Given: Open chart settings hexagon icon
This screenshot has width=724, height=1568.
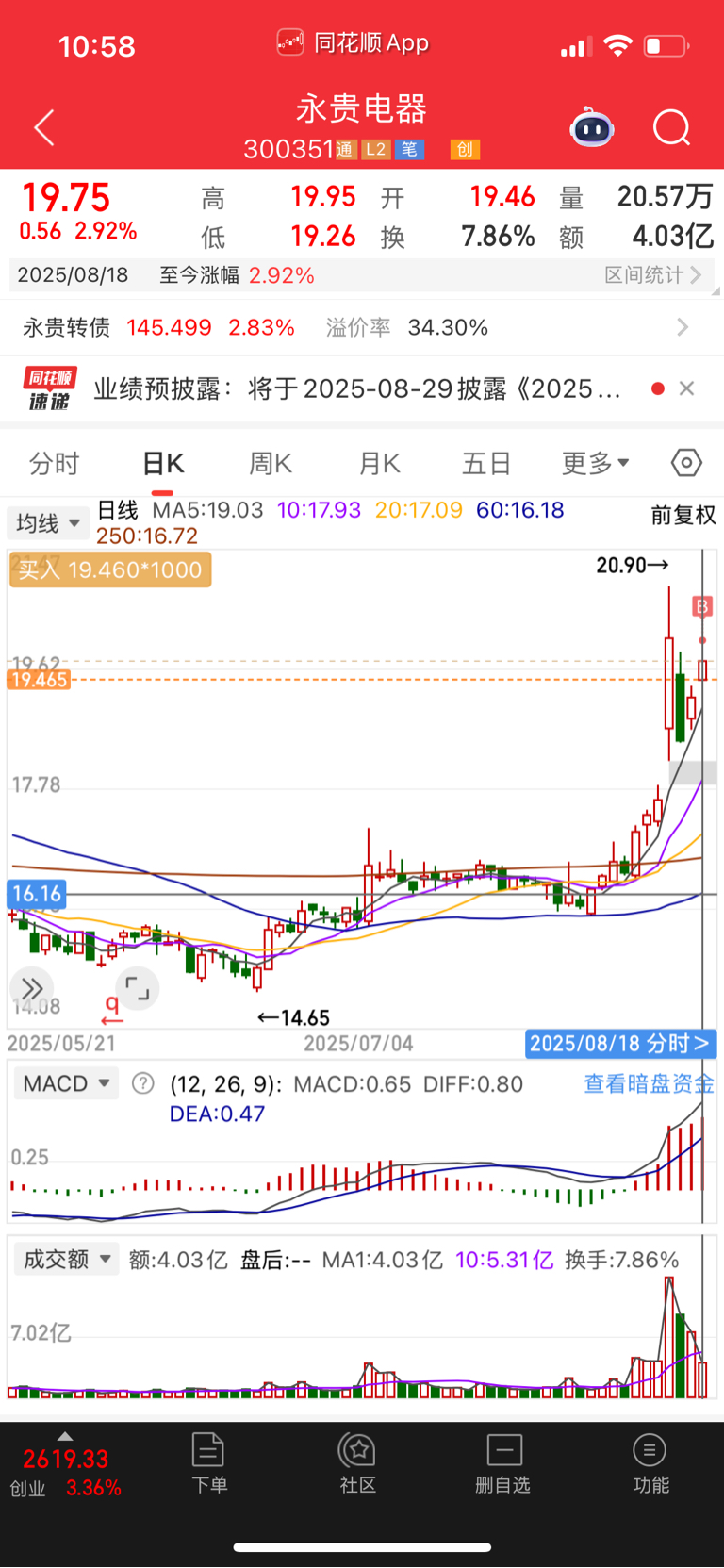Looking at the screenshot, I should (686, 463).
